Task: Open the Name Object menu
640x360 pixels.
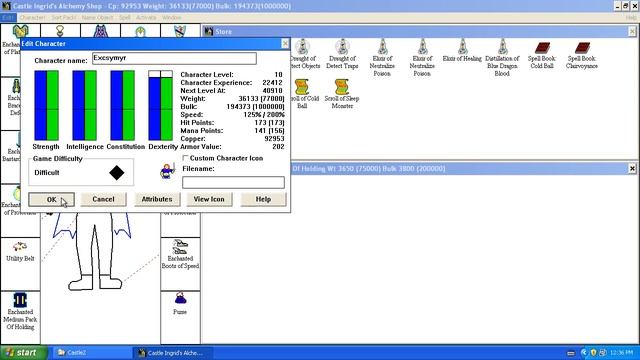Action: pyautogui.click(x=98, y=18)
